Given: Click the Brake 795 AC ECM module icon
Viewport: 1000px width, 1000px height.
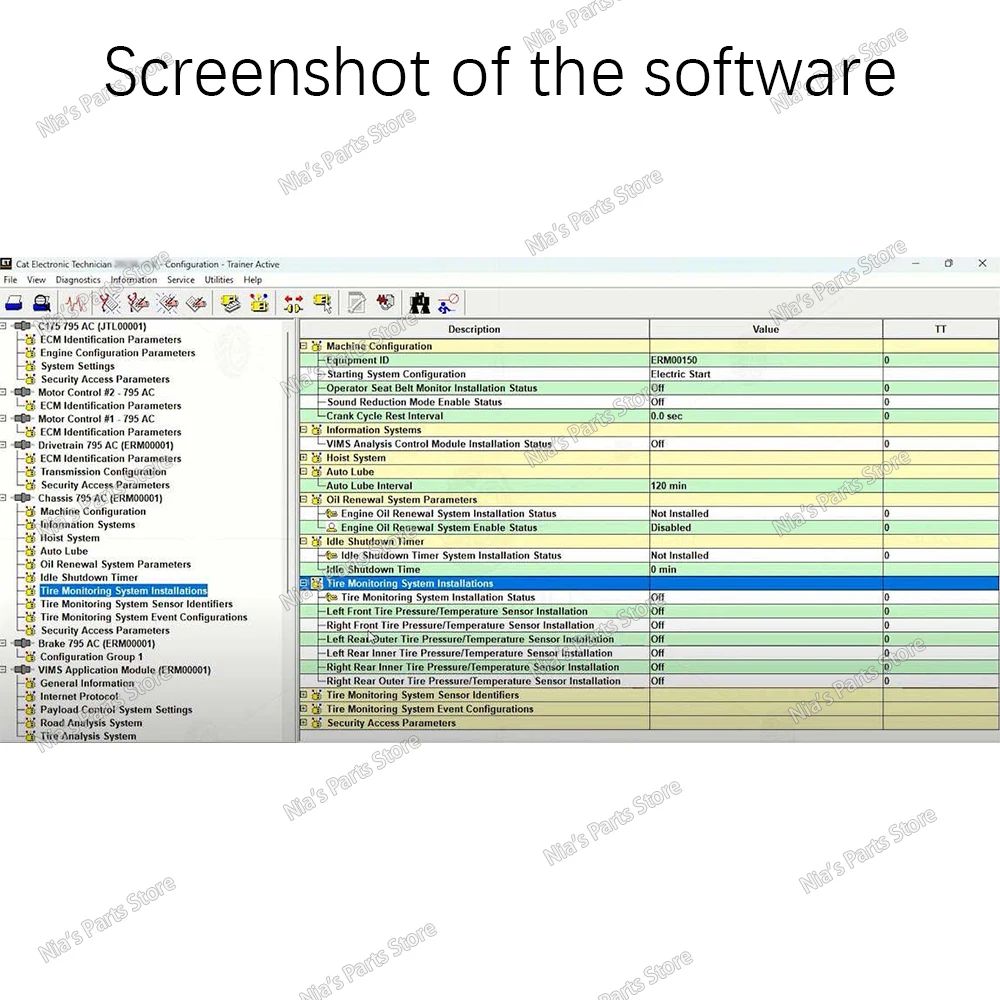Looking at the screenshot, I should (22, 643).
